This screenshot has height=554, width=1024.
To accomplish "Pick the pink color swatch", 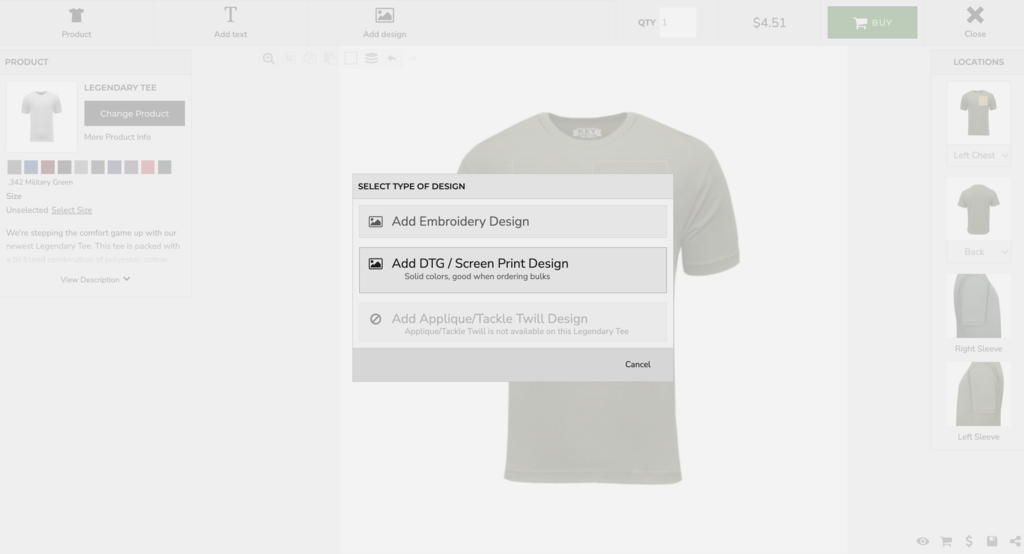I will (x=148, y=167).
